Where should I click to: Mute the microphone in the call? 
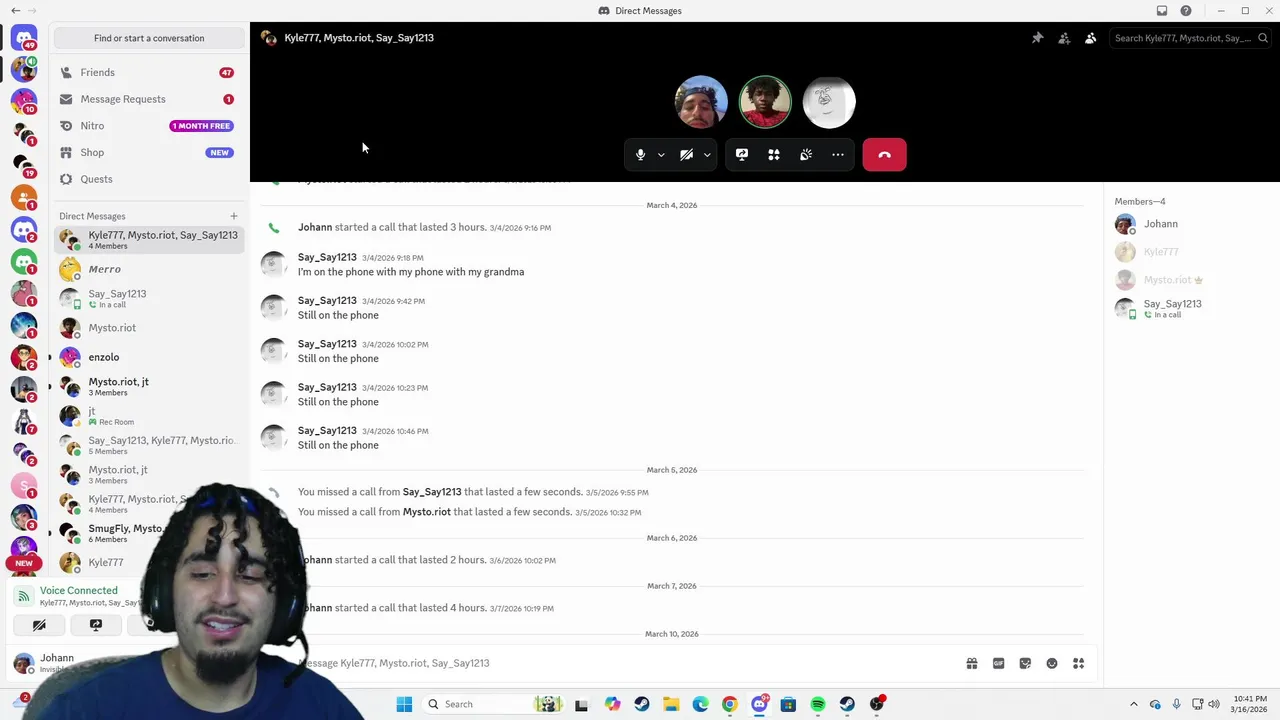pos(640,155)
